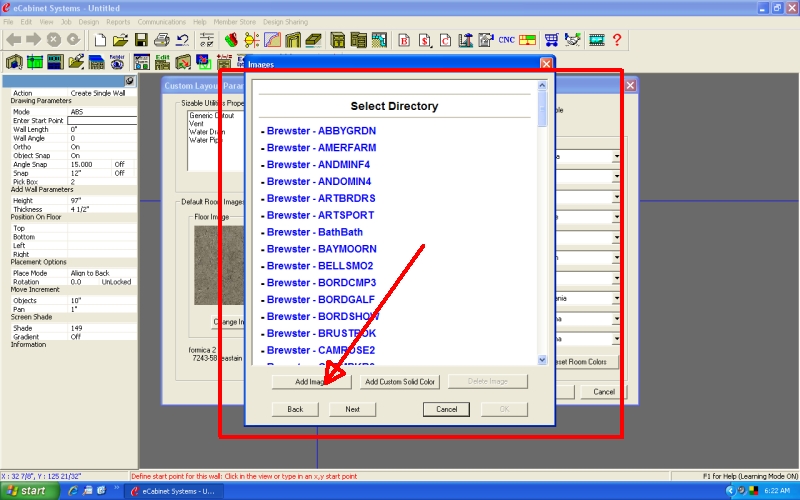Click the red C report page icon
The image size is (800, 500).
445,40
